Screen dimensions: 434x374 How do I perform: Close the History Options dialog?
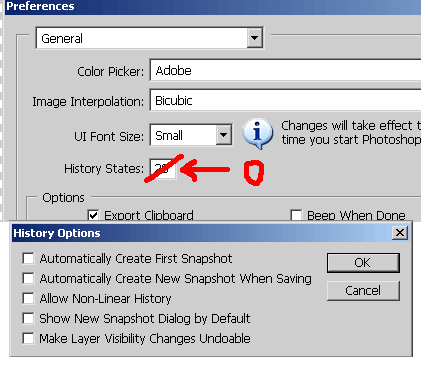(400, 232)
